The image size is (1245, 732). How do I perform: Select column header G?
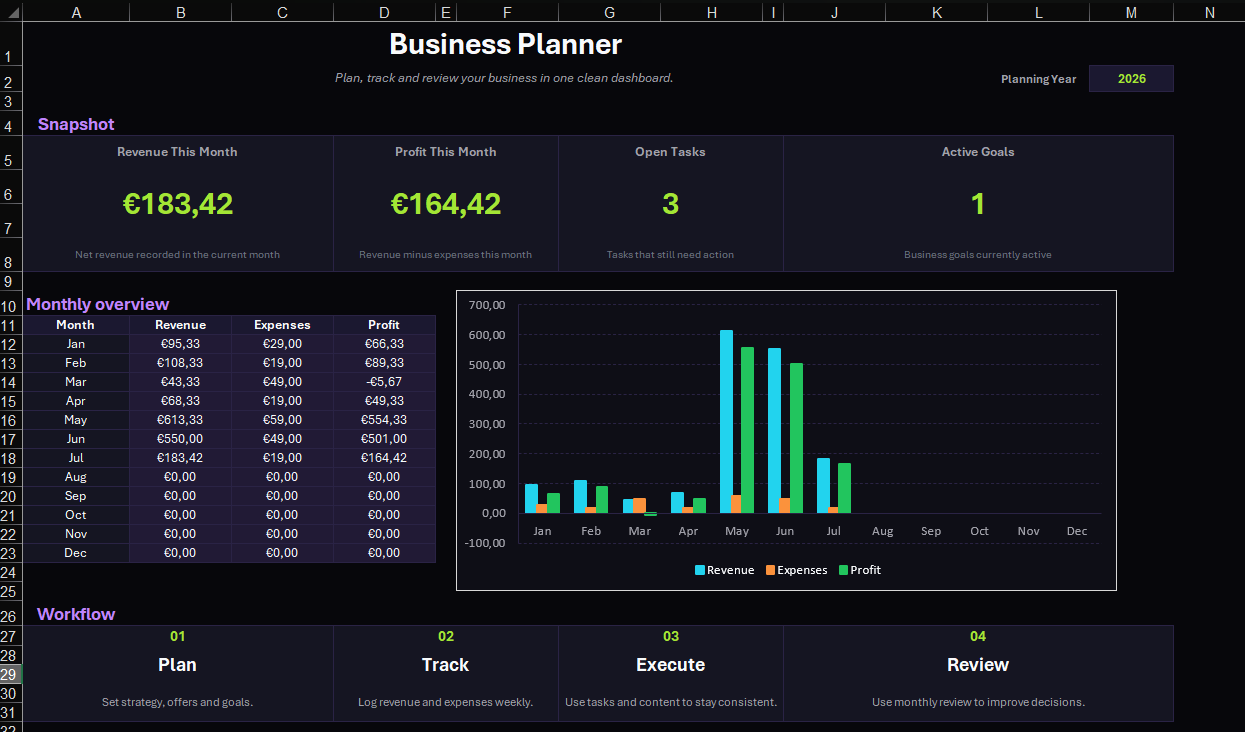(610, 12)
